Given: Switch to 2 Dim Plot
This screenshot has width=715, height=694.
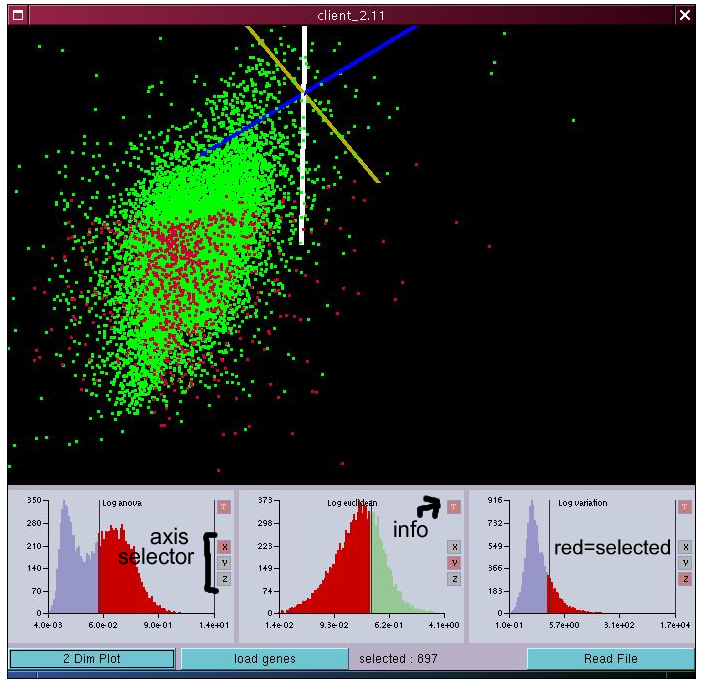Looking at the screenshot, I should point(92,659).
